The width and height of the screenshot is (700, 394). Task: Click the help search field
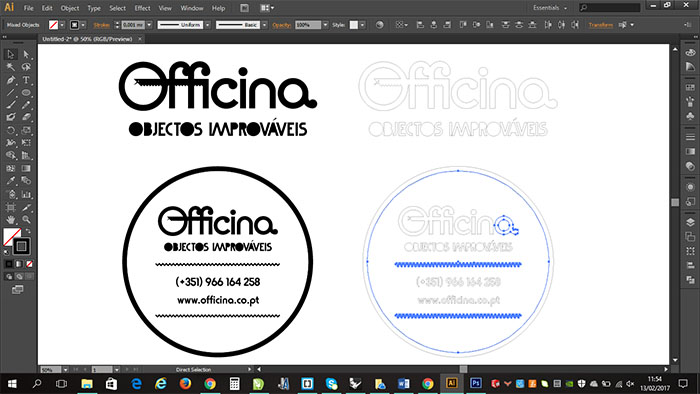[610, 8]
